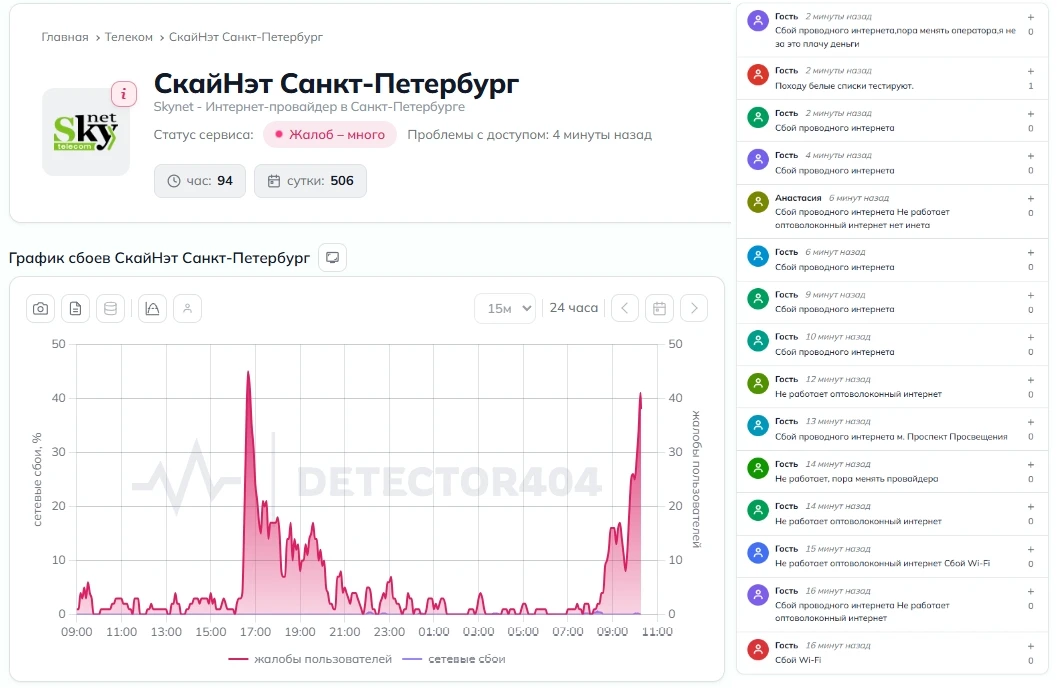Upvote the comment posted 12 минут назад
Image resolution: width=1059 pixels, height=691 pixels.
click(x=1031, y=380)
